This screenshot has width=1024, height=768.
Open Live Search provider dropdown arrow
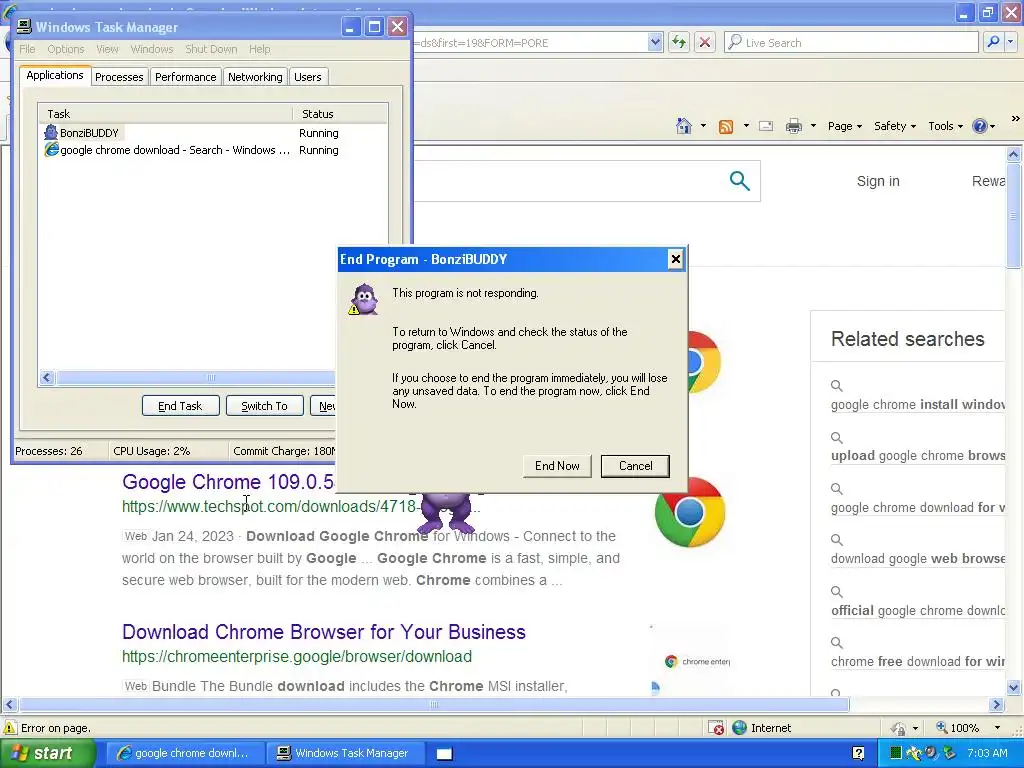(x=1010, y=42)
